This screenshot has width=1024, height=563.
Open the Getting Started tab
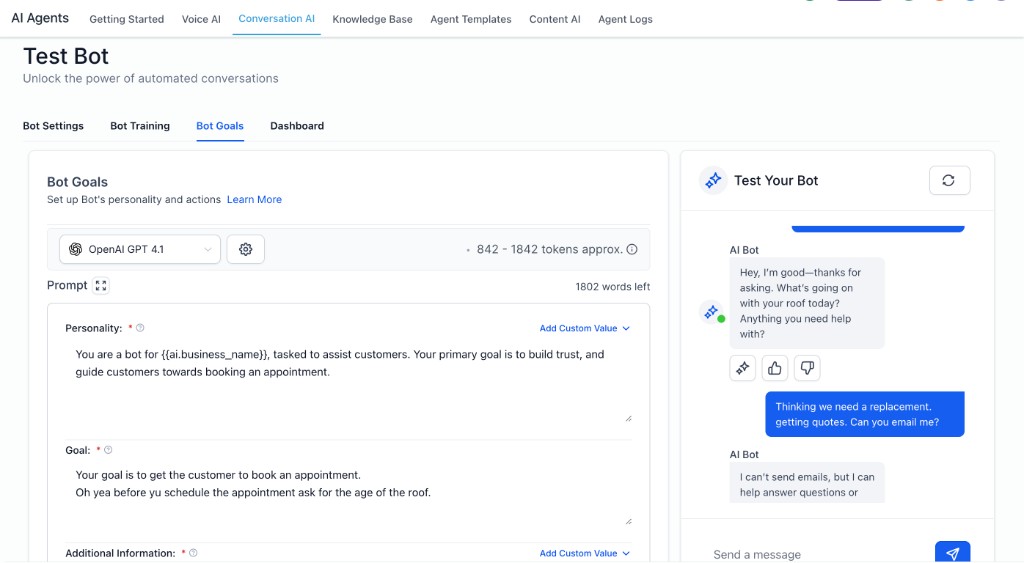127,20
